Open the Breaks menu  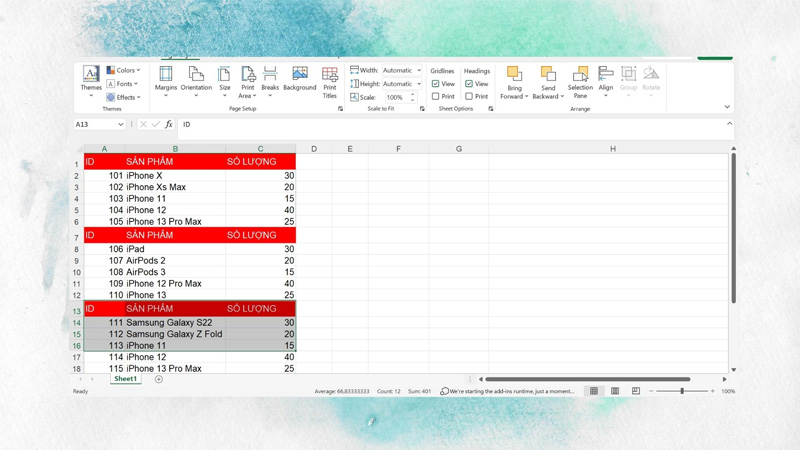coord(270,82)
